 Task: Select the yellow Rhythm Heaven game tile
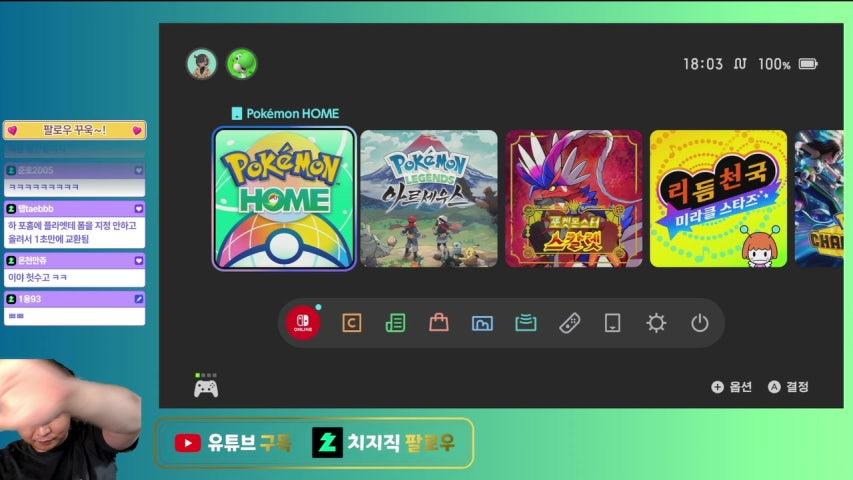tap(719, 199)
